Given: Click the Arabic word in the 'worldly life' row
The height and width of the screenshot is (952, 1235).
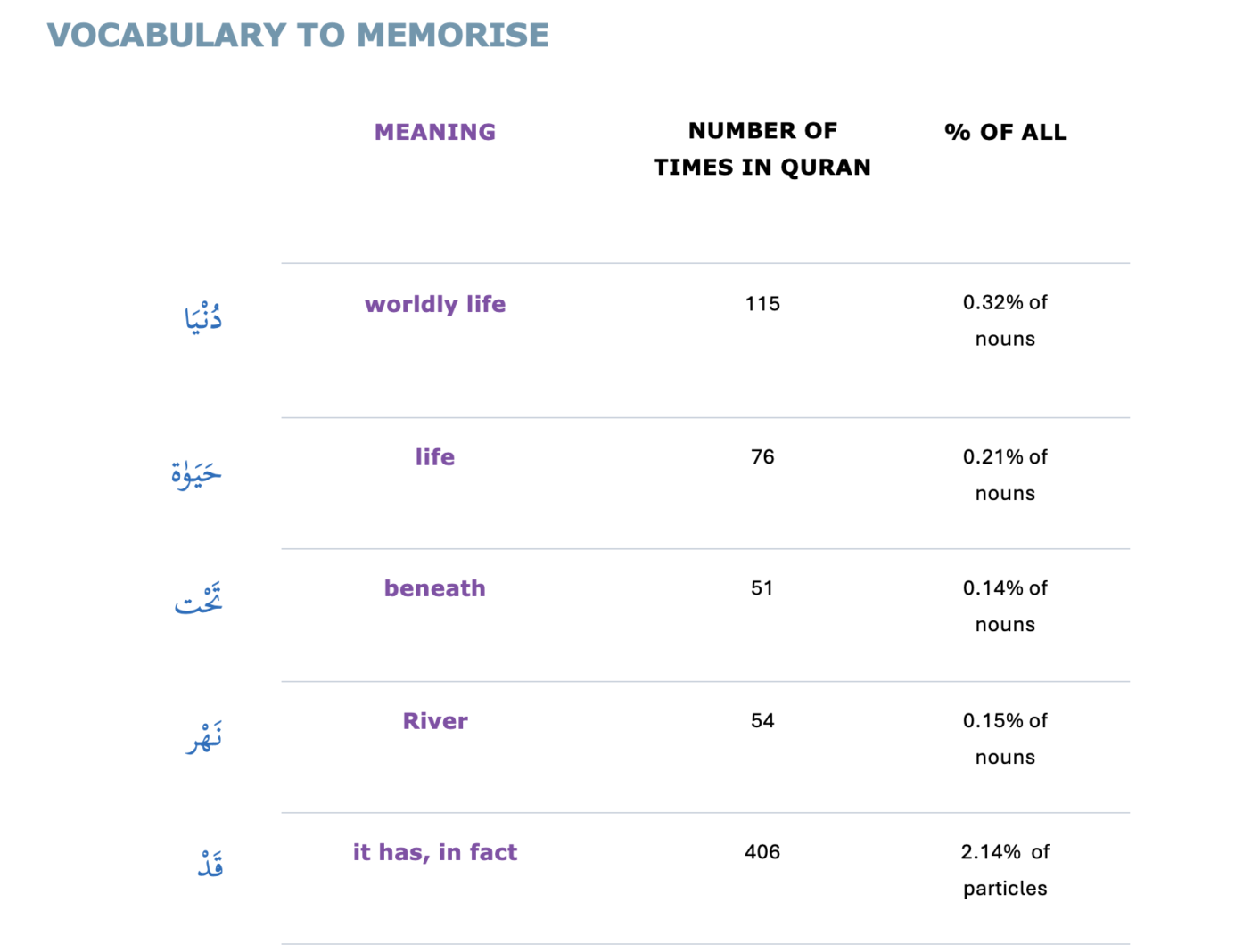Looking at the screenshot, I should [x=203, y=317].
